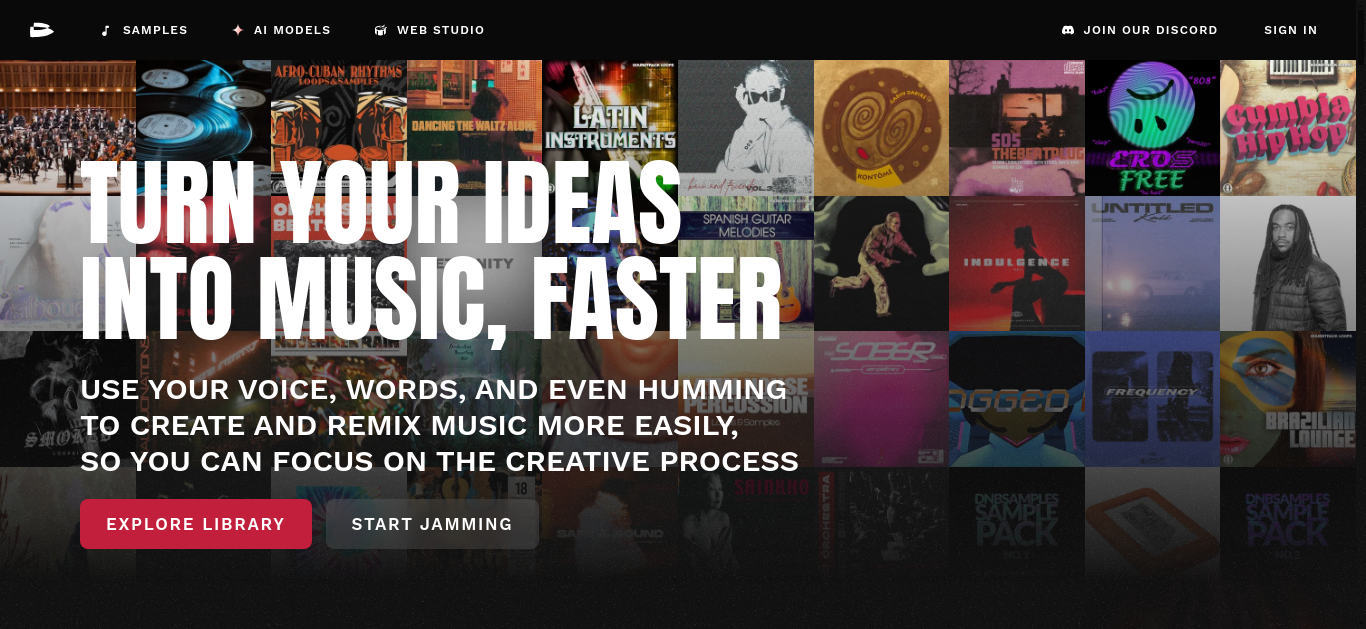Click Sign In in the header

click(x=1291, y=30)
